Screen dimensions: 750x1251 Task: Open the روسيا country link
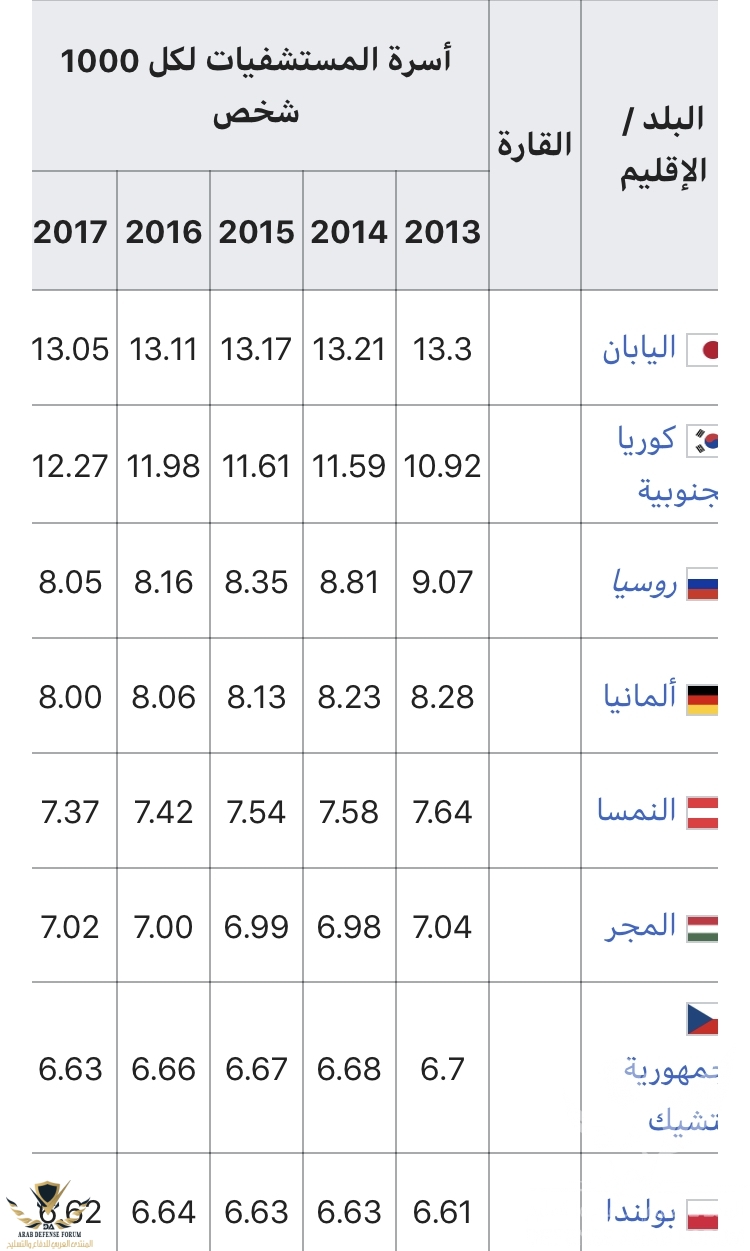[x=644, y=584]
